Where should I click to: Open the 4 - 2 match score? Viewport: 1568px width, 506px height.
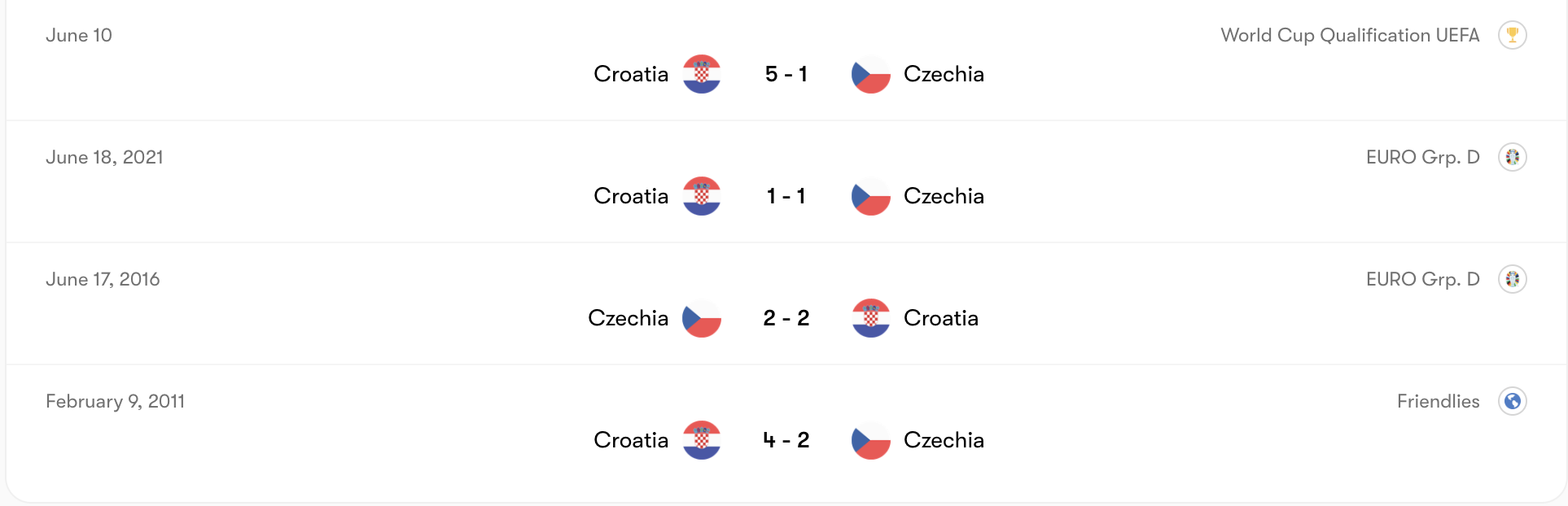[786, 440]
